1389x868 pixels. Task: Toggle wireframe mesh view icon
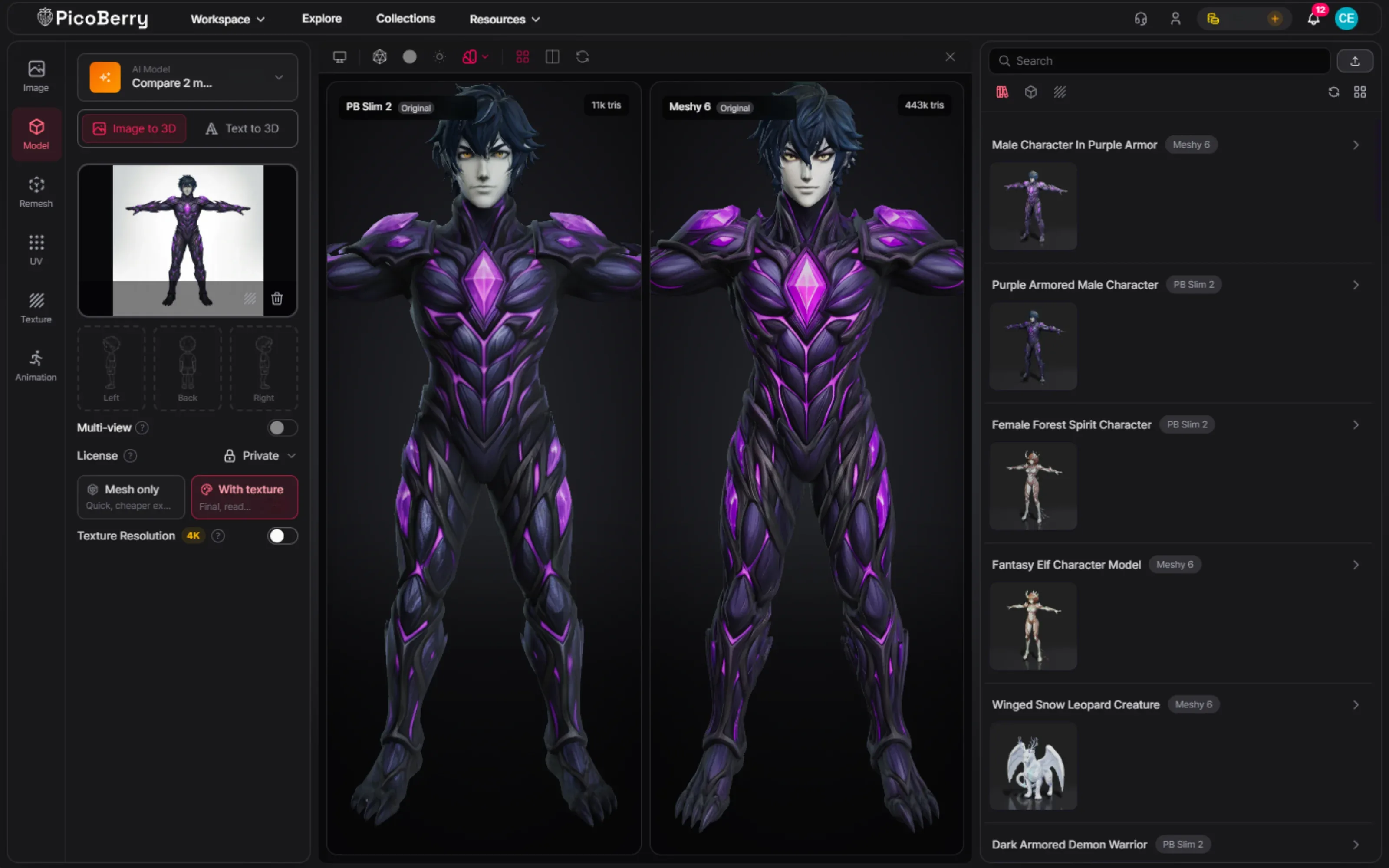[x=379, y=57]
